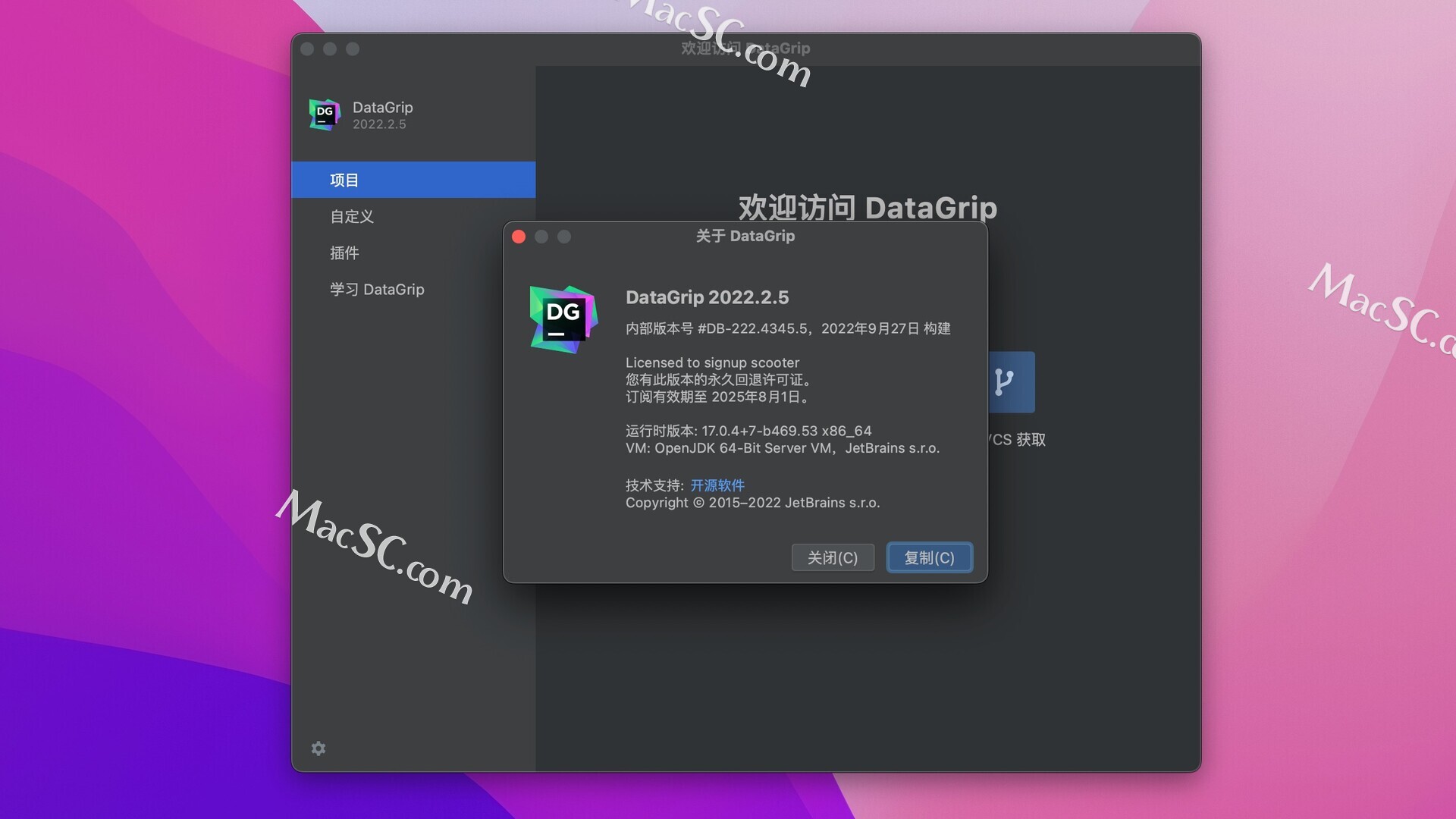
Task: Open the 插件 section
Action: pyautogui.click(x=413, y=253)
